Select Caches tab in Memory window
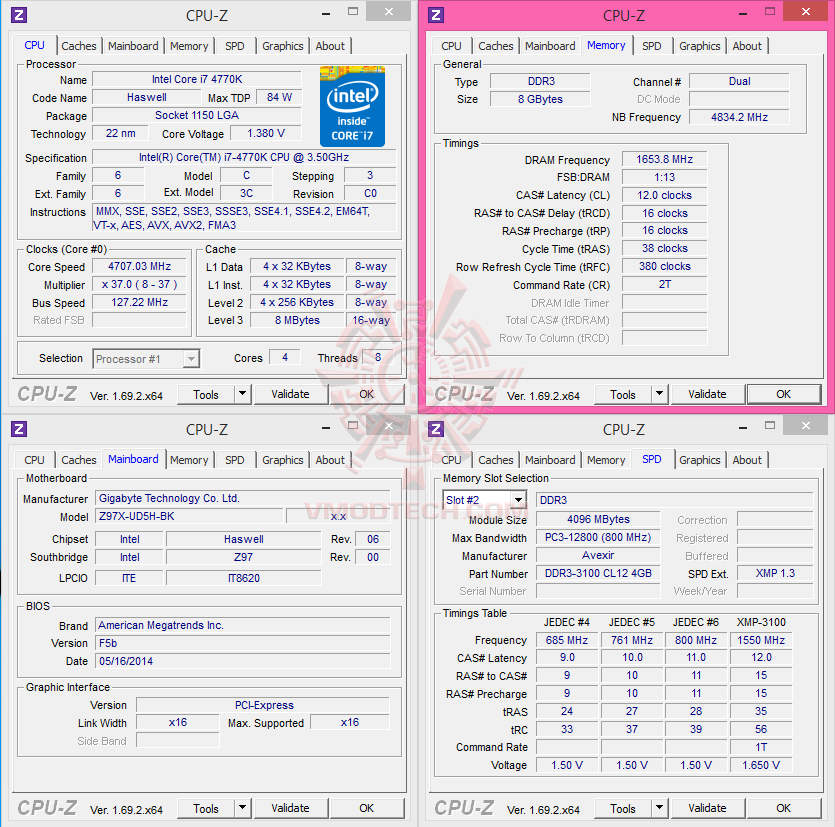 pyautogui.click(x=496, y=46)
